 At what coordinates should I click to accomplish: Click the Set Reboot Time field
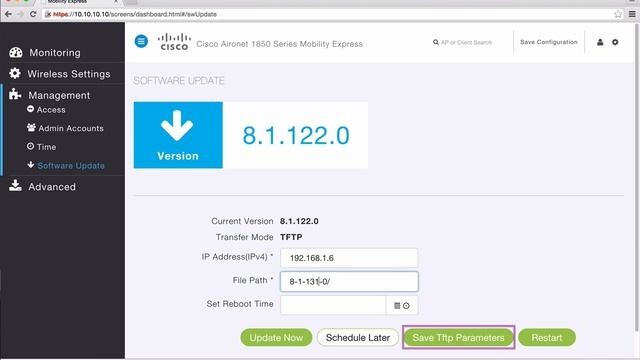click(x=333, y=305)
